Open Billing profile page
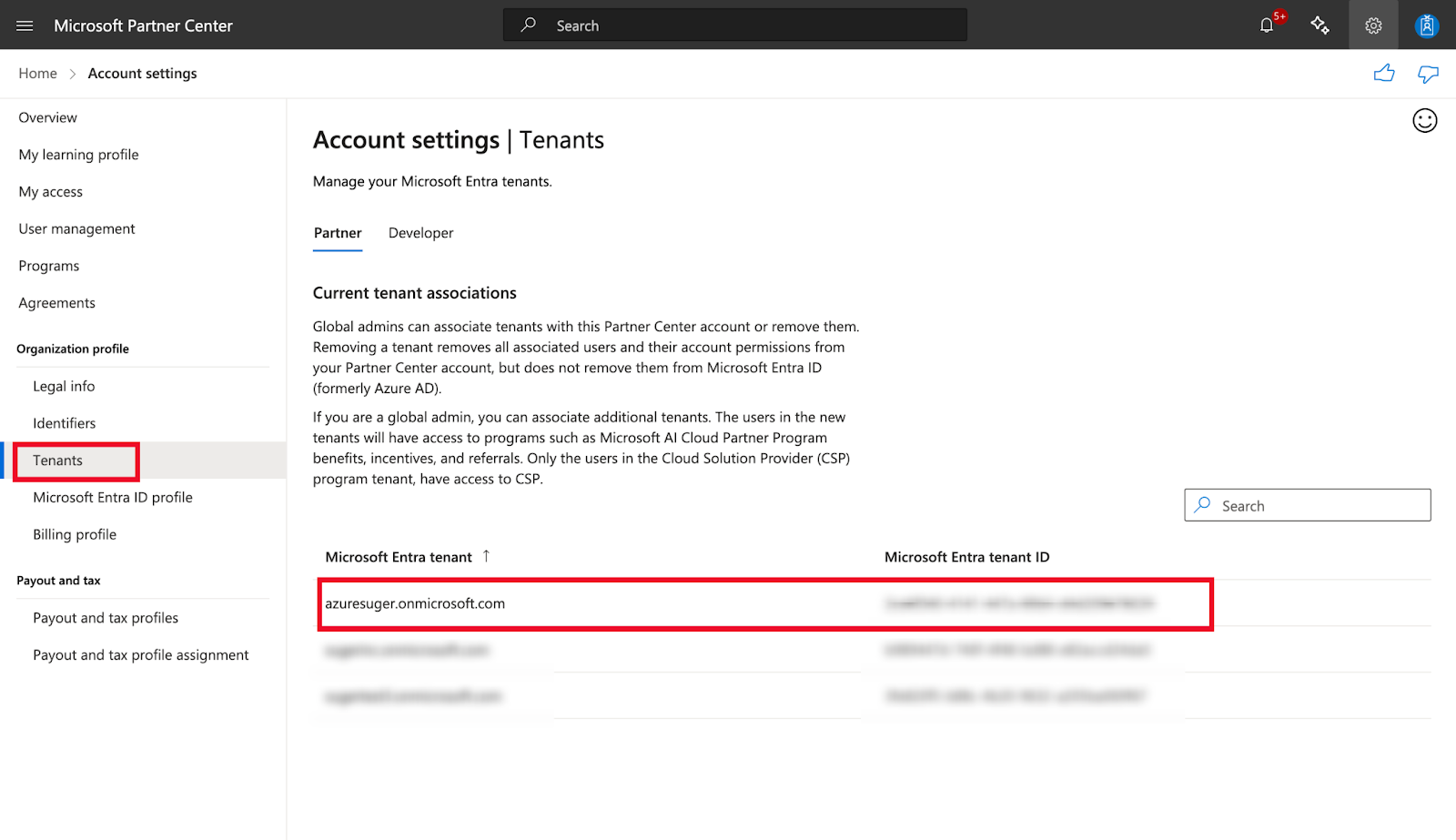This screenshot has width=1456, height=840. pyautogui.click(x=75, y=535)
